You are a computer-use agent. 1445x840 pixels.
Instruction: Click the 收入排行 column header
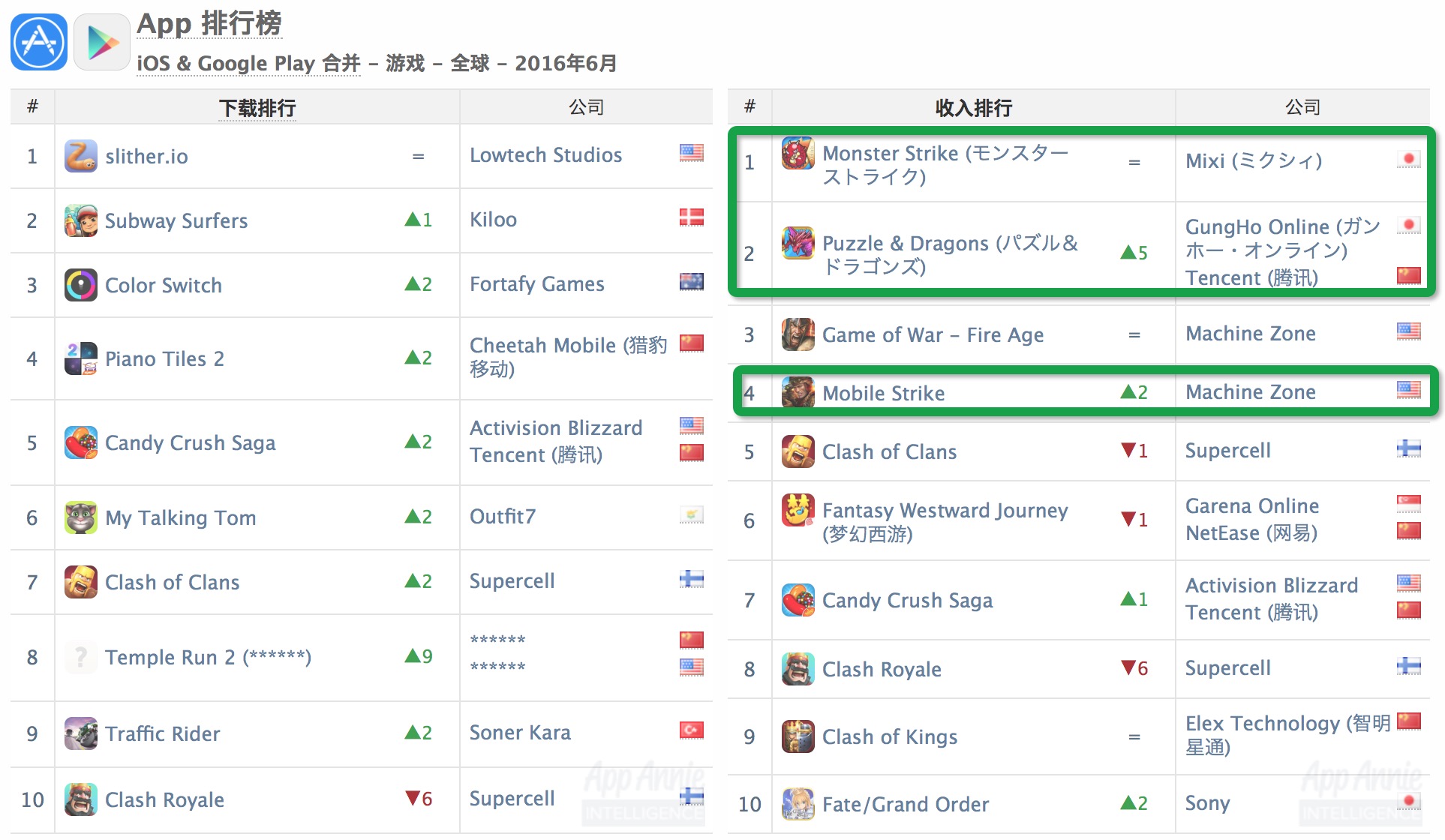pos(974,108)
